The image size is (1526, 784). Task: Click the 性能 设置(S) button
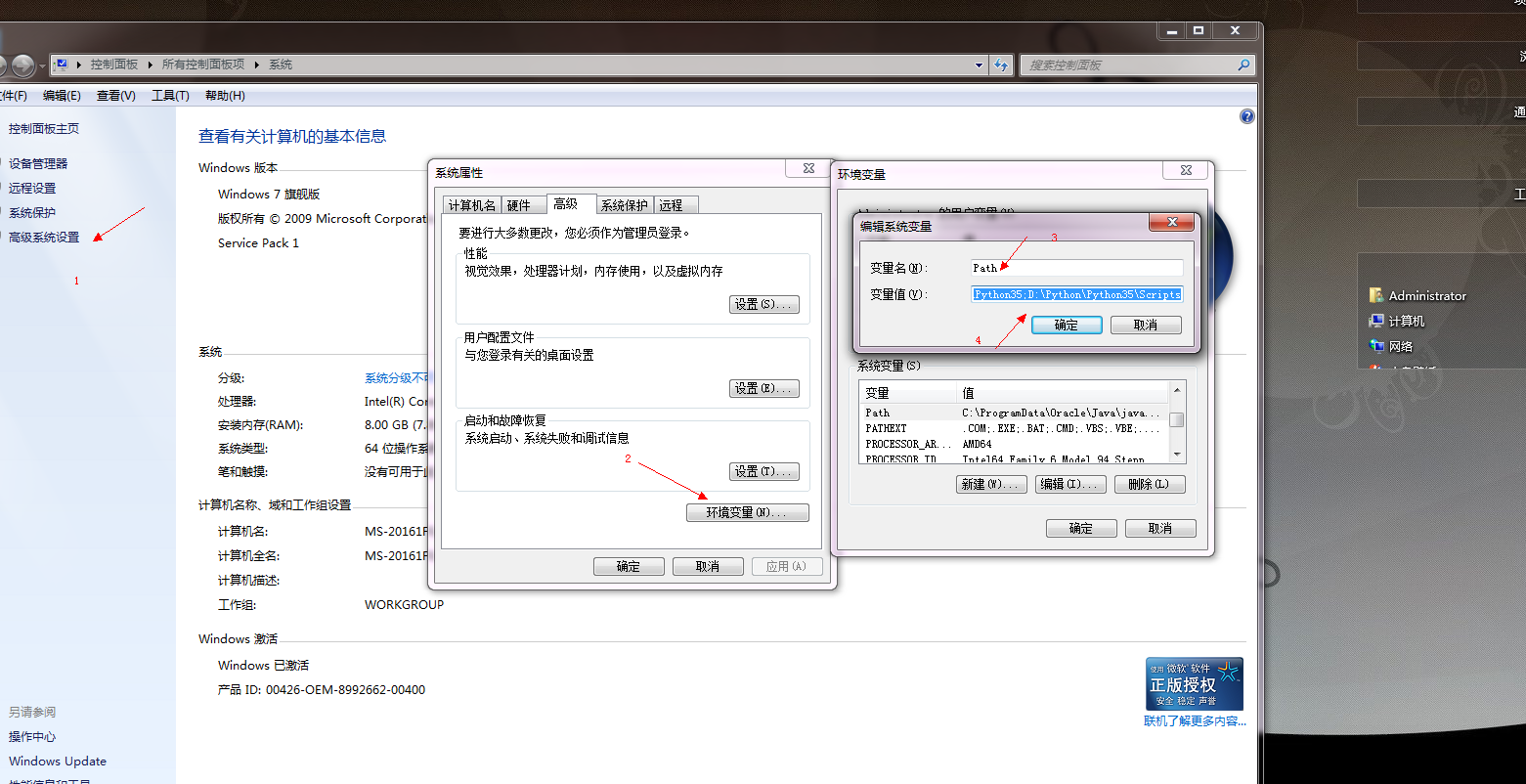click(x=764, y=304)
